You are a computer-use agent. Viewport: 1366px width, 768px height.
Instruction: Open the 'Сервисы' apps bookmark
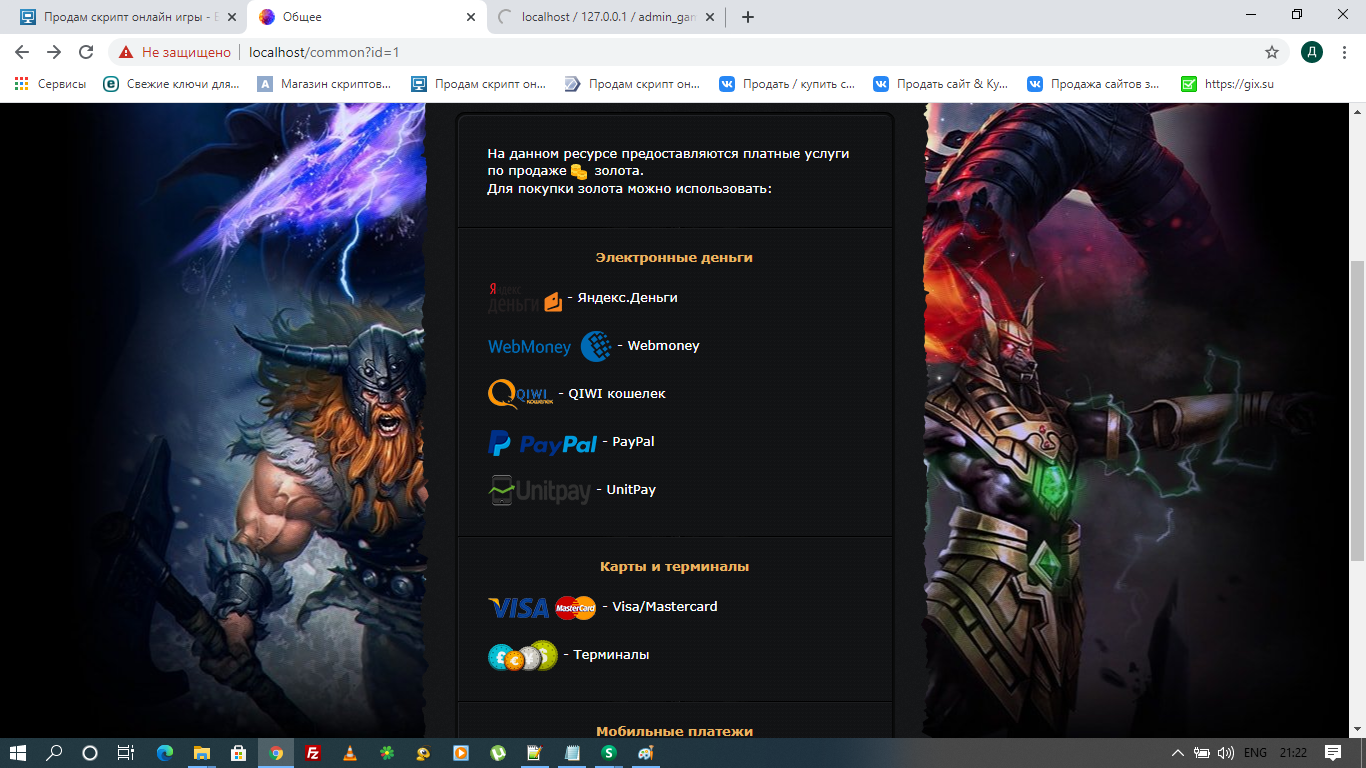pyautogui.click(x=50, y=84)
